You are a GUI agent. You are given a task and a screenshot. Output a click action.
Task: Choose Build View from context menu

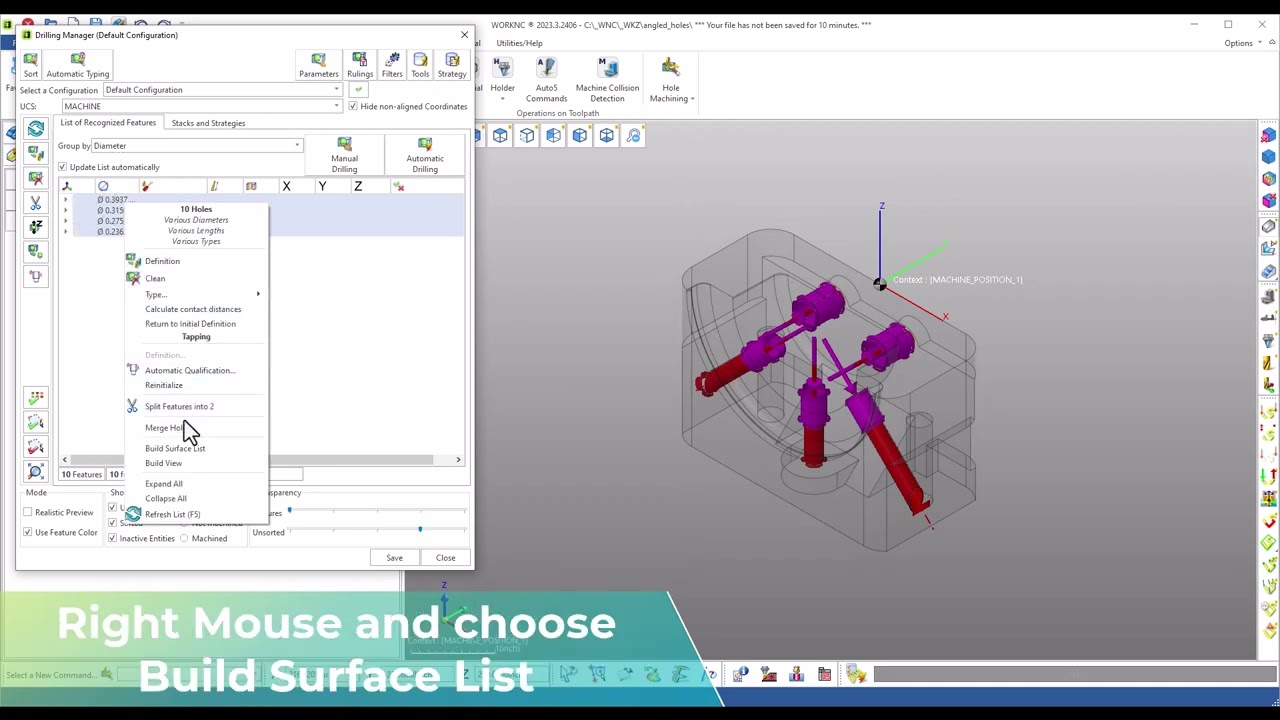click(x=163, y=463)
